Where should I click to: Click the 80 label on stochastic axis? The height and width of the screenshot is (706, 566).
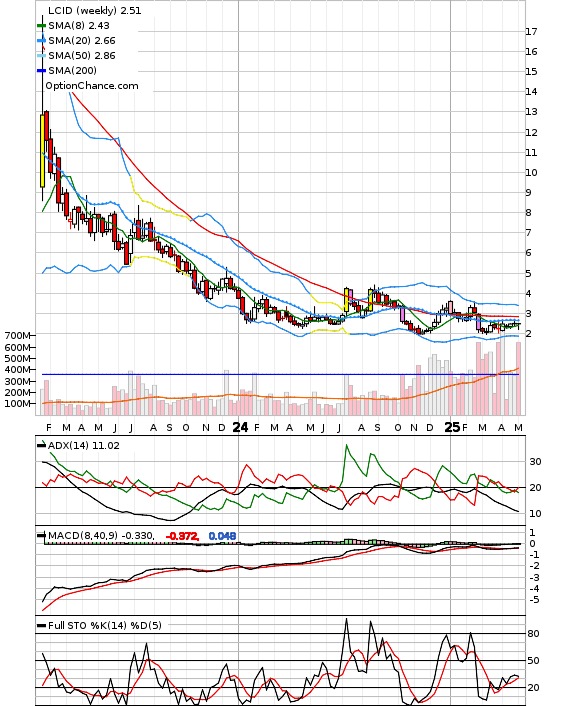tap(534, 634)
